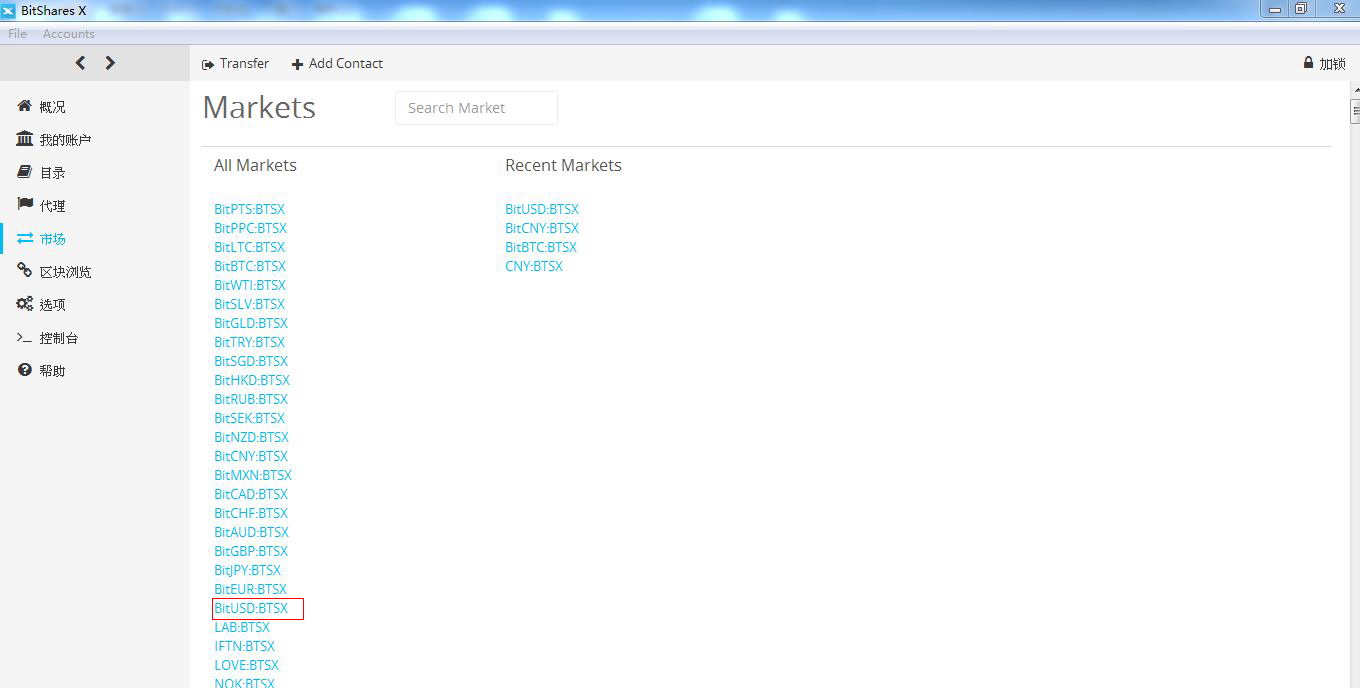Open BitTRY:BTSX market link
Screen dimensions: 1360x688
(x=249, y=342)
